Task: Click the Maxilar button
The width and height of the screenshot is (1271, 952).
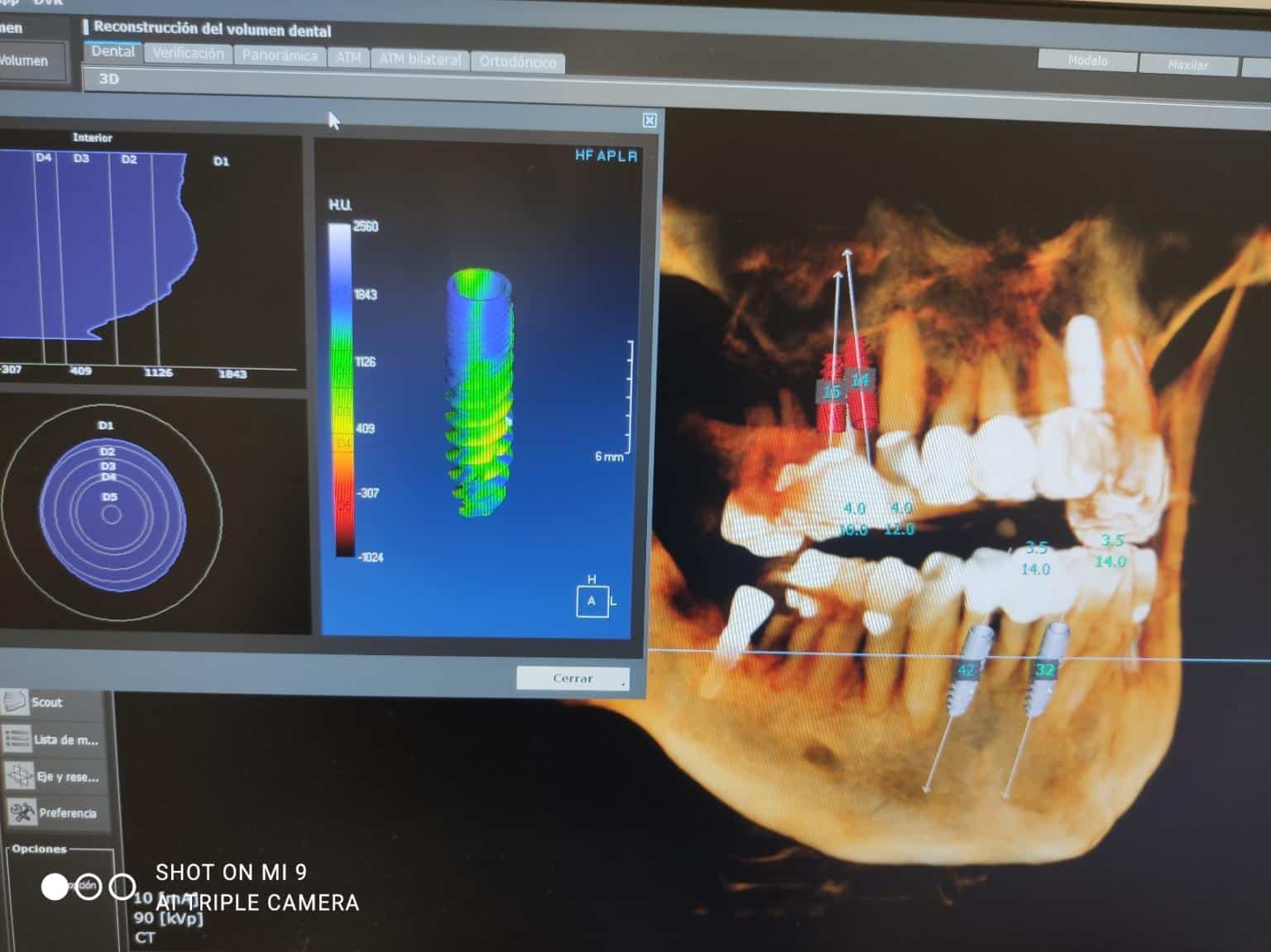Action: point(1187,65)
